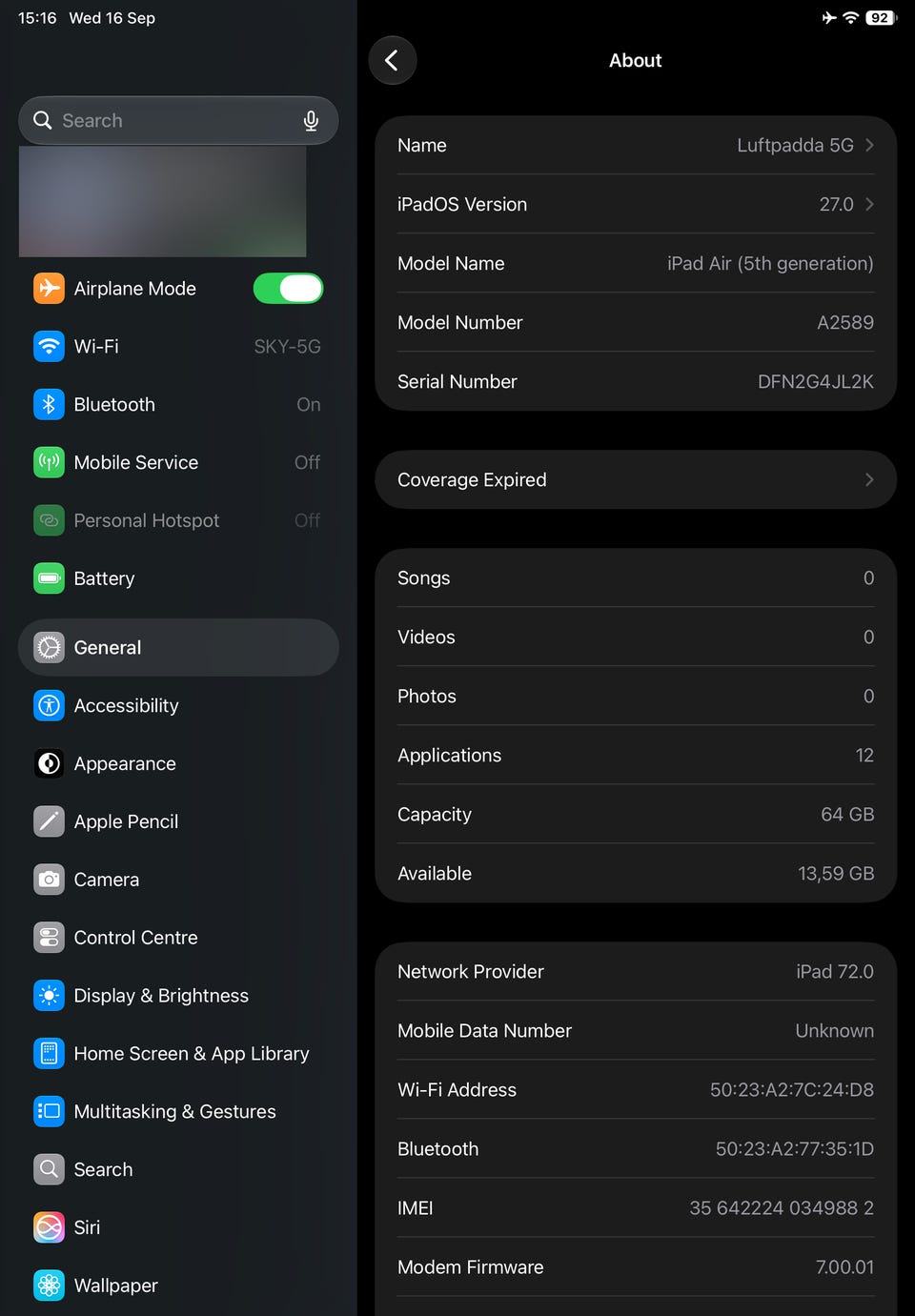Image resolution: width=915 pixels, height=1316 pixels.
Task: Tap the Control Centre icon
Action: click(49, 938)
